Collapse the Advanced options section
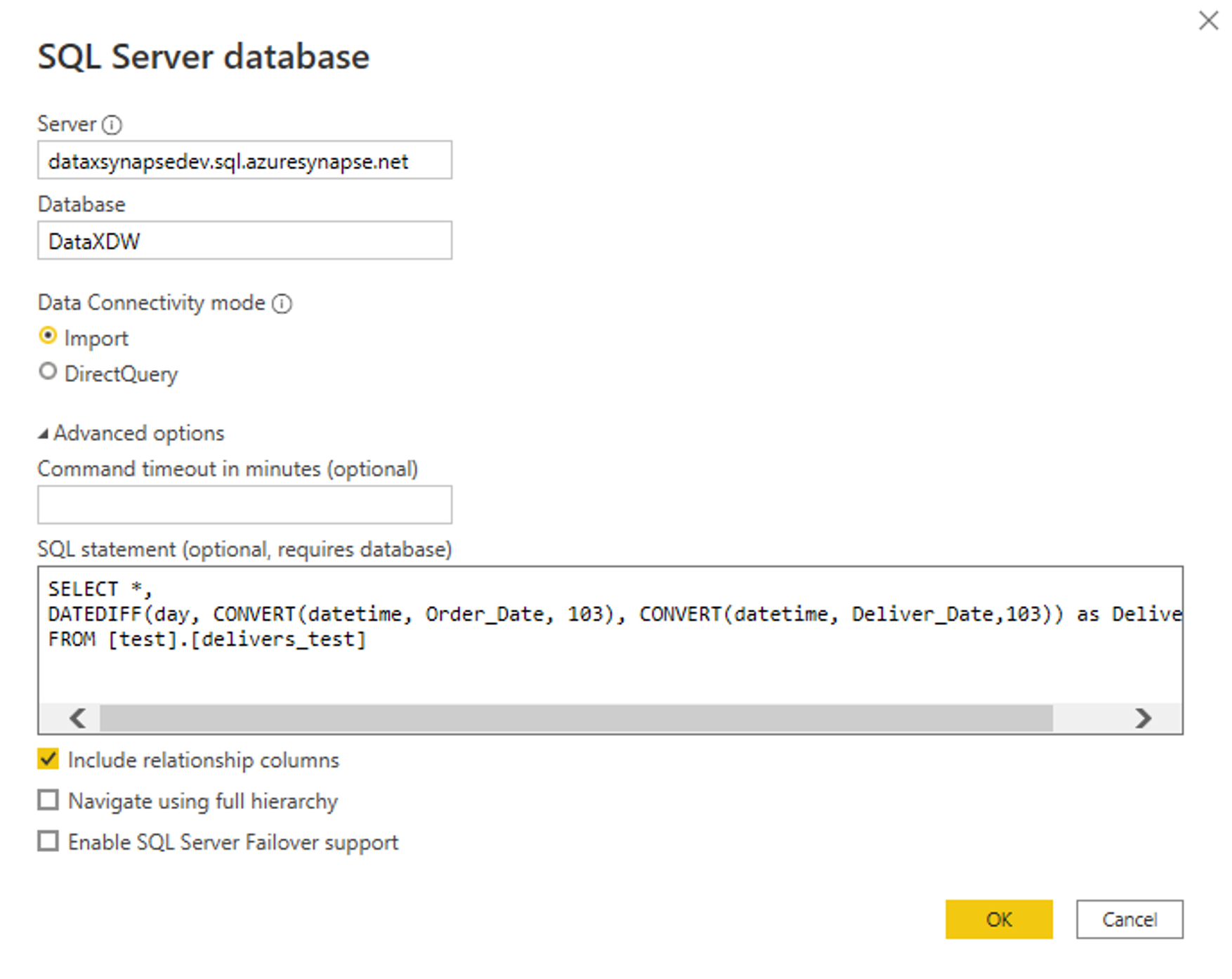1232x979 pixels. [44, 434]
